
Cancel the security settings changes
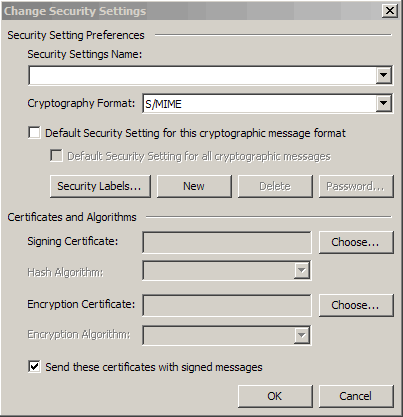pos(356,396)
